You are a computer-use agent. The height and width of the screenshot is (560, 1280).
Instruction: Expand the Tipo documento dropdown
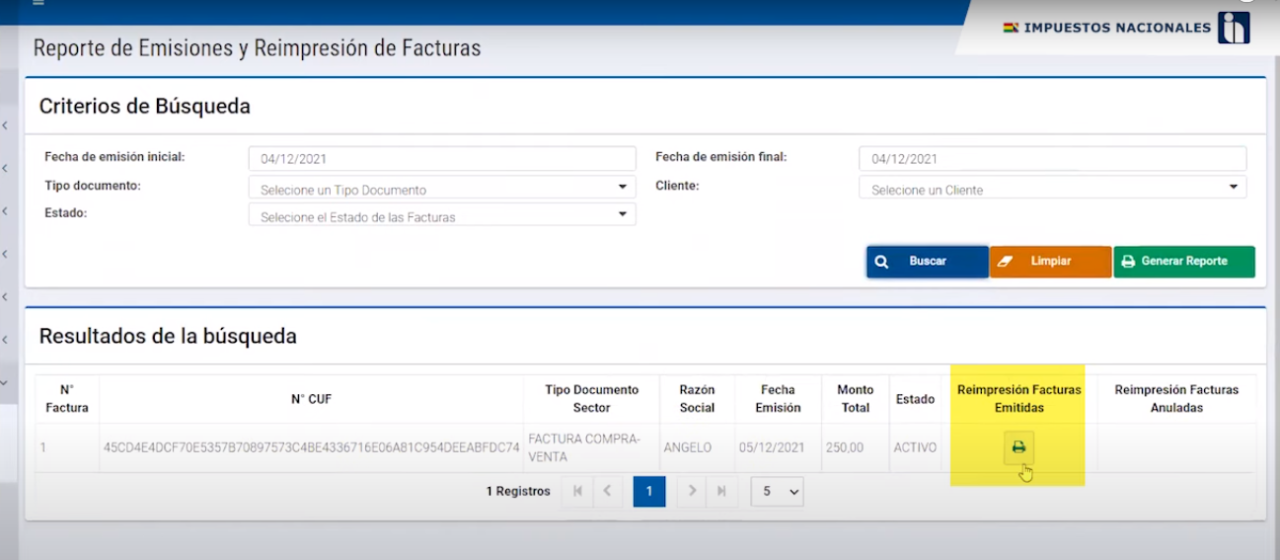[x=441, y=189]
